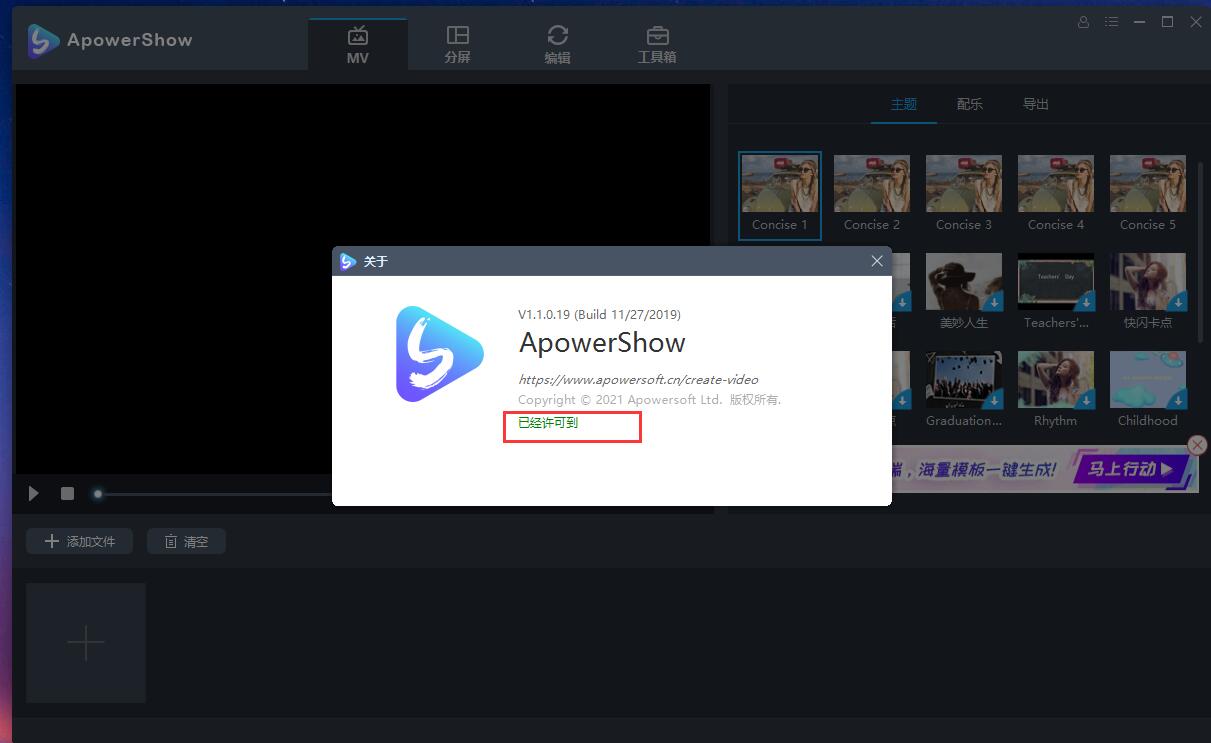This screenshot has height=743, width=1211.
Task: Open the apowersoft.cn create-video link
Action: coord(638,380)
